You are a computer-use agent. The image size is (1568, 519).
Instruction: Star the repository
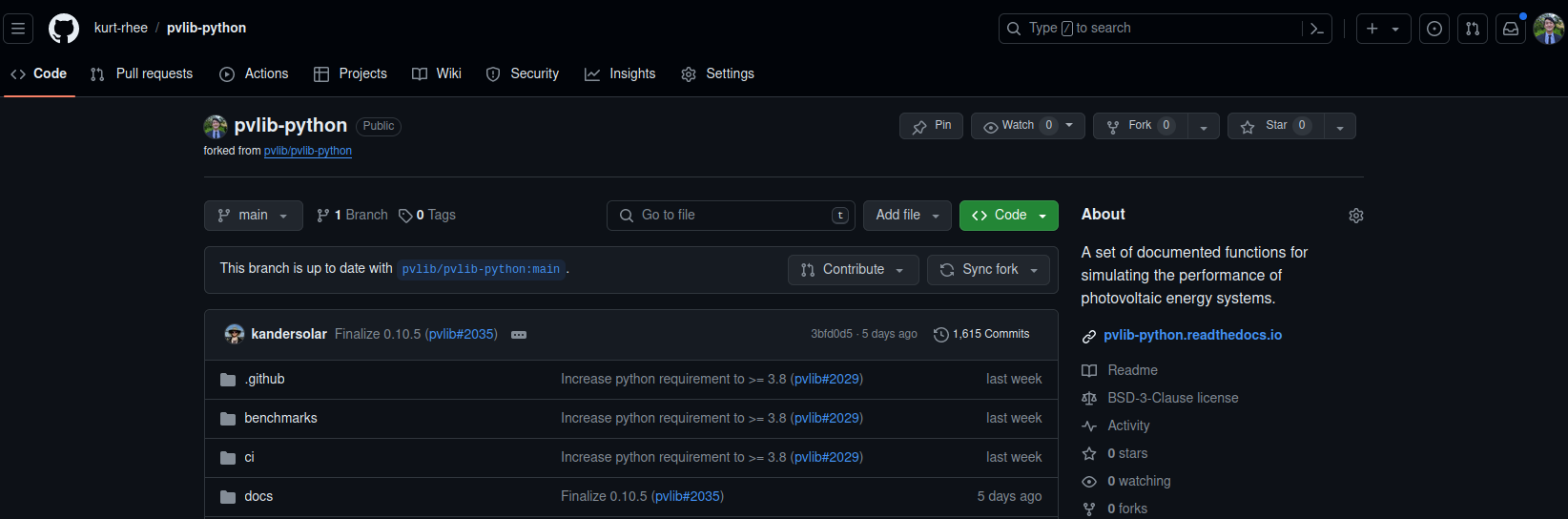point(1275,126)
